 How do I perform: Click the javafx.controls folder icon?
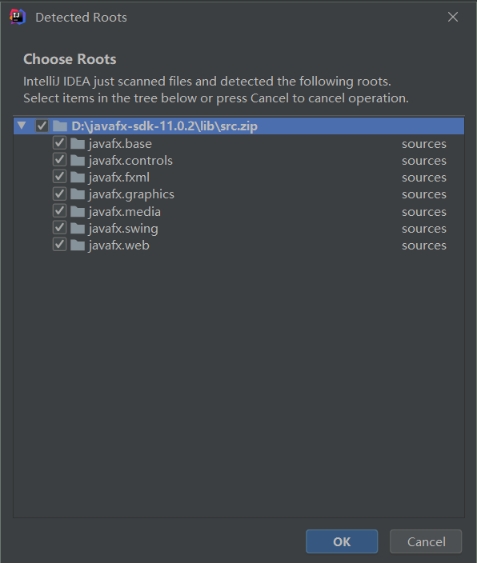77,160
